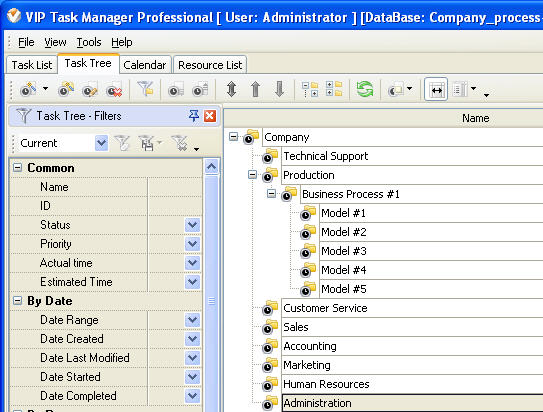Select the Model #3 tree item
Viewport: 543px width, 412px height.
click(x=344, y=251)
